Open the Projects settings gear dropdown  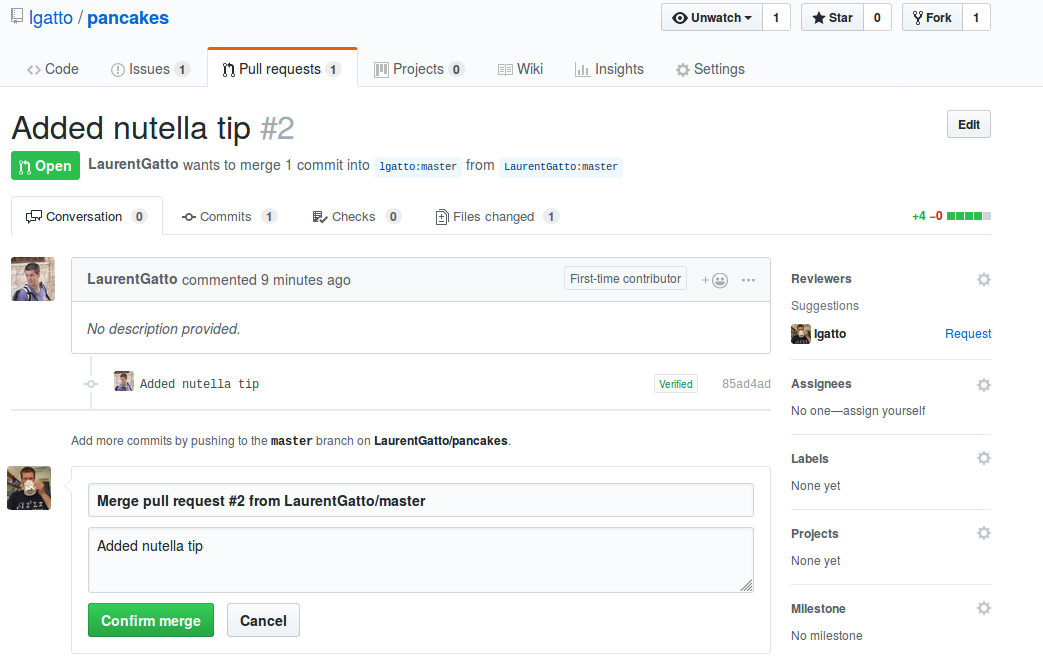click(x=983, y=533)
